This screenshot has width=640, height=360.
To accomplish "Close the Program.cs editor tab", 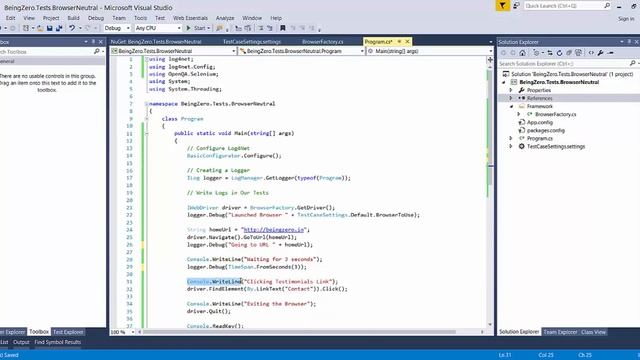I will tap(407, 42).
